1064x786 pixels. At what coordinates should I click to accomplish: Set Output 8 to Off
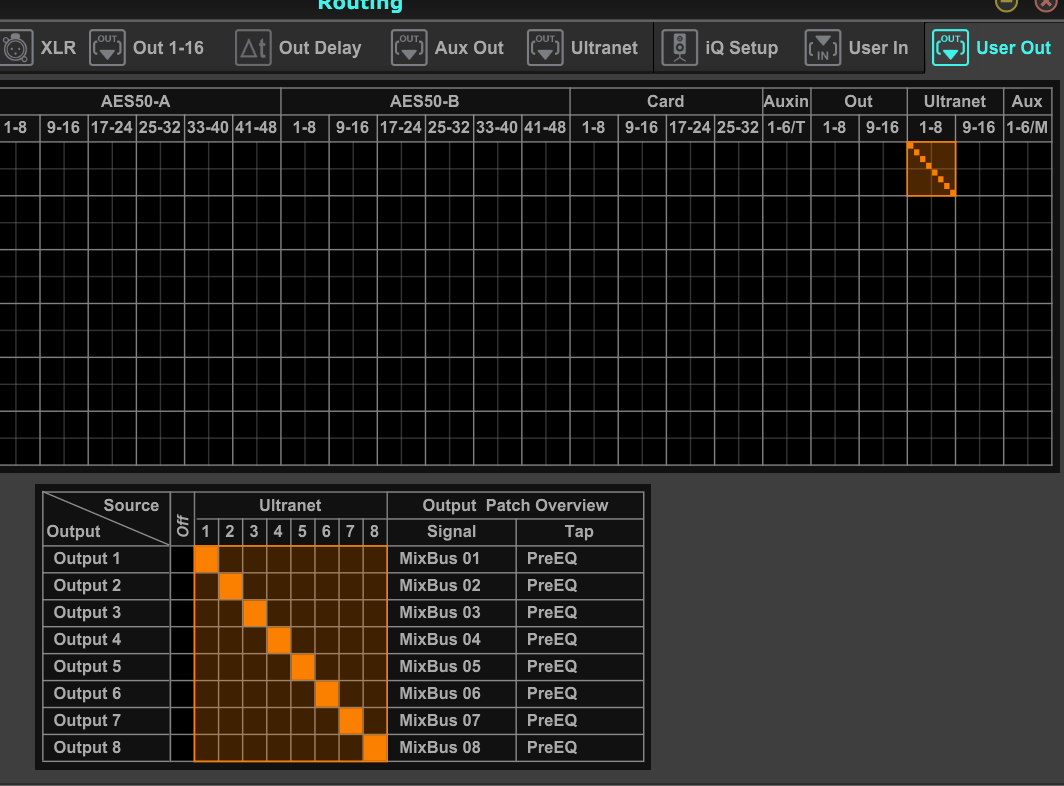coord(183,748)
